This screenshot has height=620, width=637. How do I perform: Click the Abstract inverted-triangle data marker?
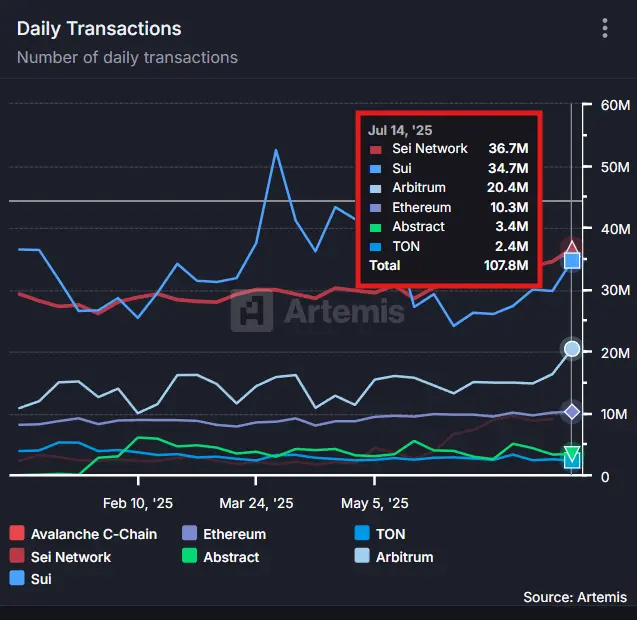572,454
